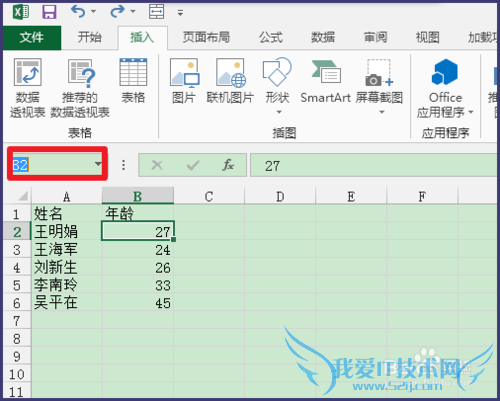This screenshot has width=500, height=401.
Task: Select column A header
Action: [67, 196]
